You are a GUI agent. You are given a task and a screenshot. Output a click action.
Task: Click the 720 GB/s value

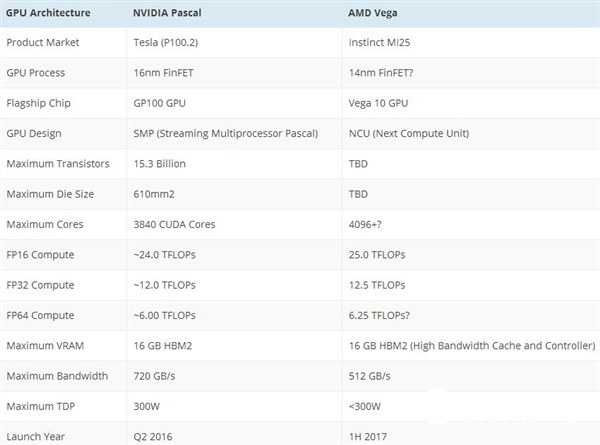(154, 376)
